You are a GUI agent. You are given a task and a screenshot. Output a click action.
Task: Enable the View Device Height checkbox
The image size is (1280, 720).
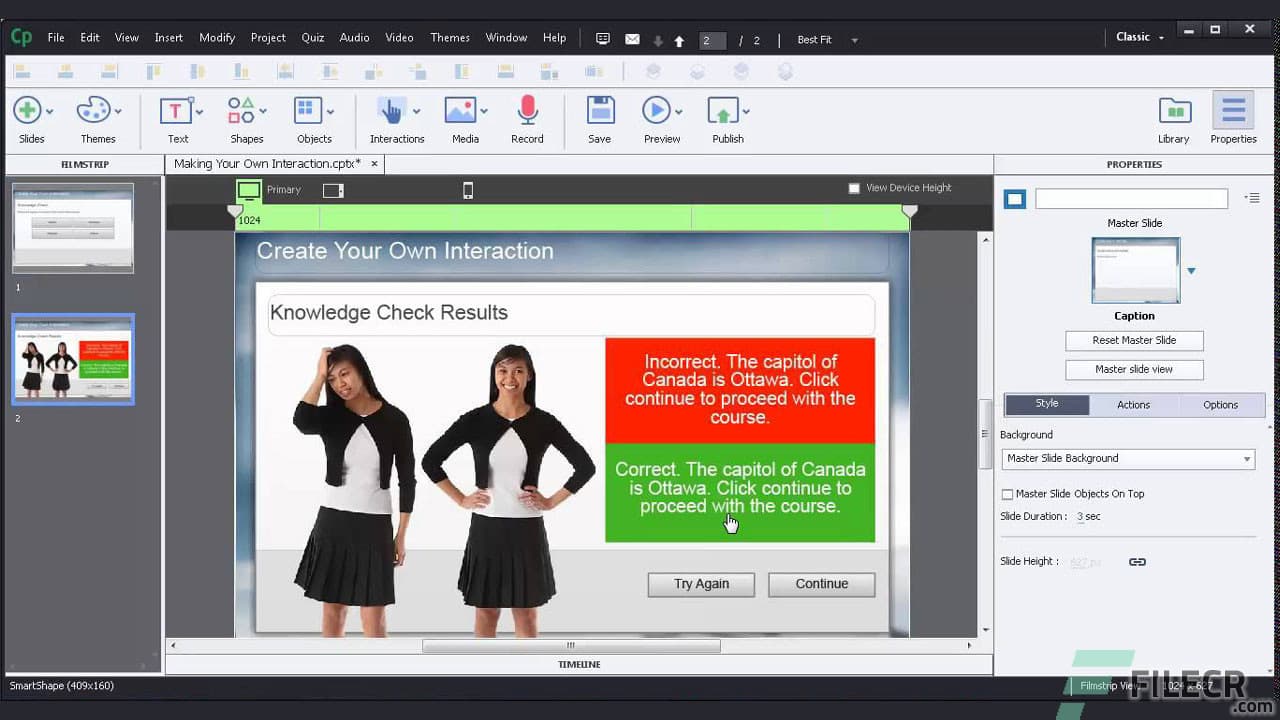point(855,187)
